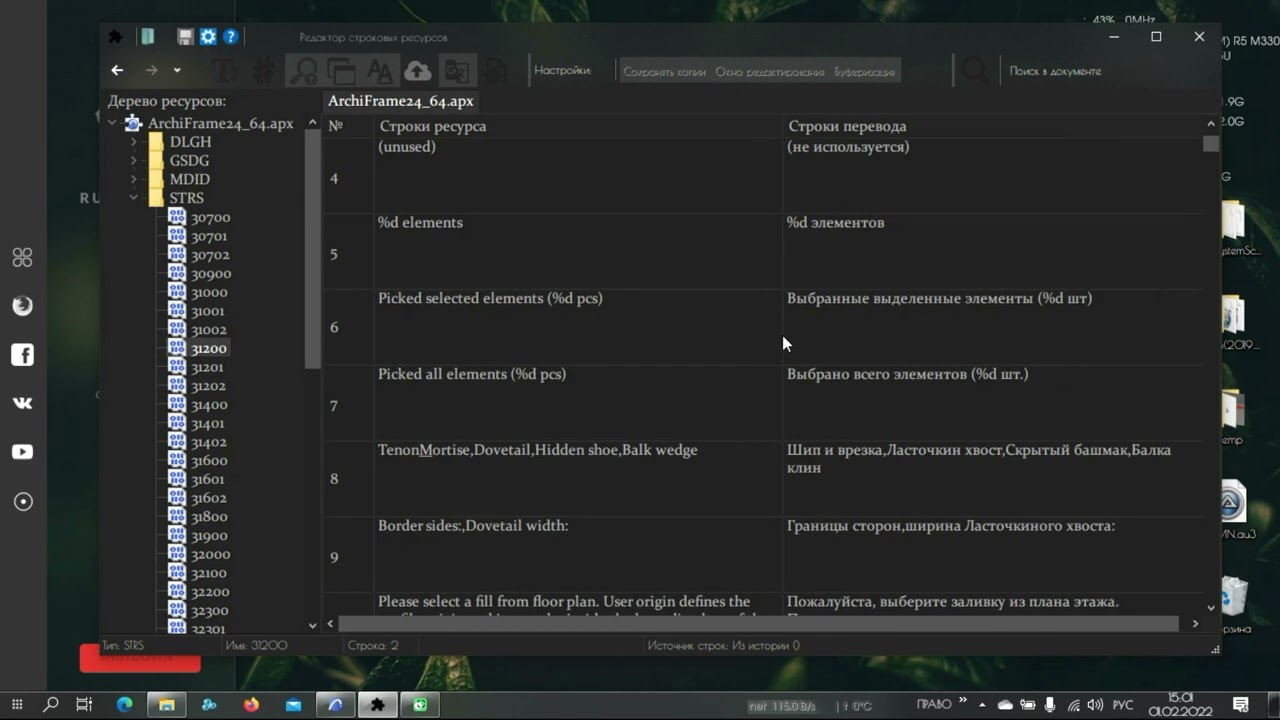Collapse the ArchiFrame24_64.apx tree root
Viewport: 1280px width, 720px height.
tap(112, 123)
